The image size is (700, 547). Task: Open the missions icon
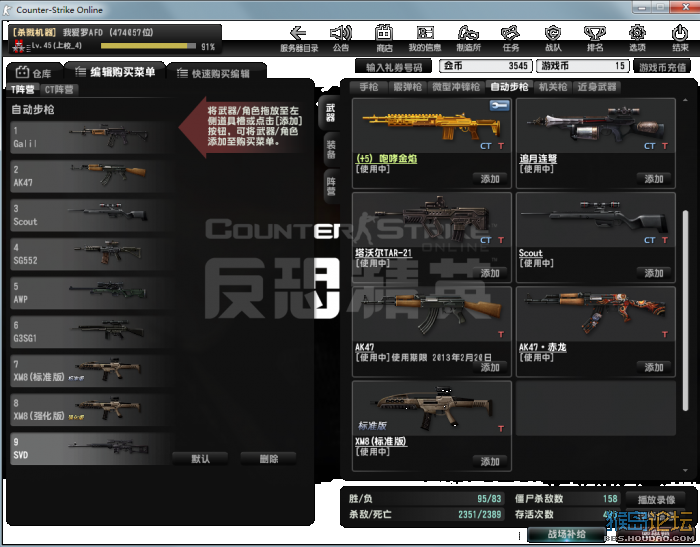(510, 33)
